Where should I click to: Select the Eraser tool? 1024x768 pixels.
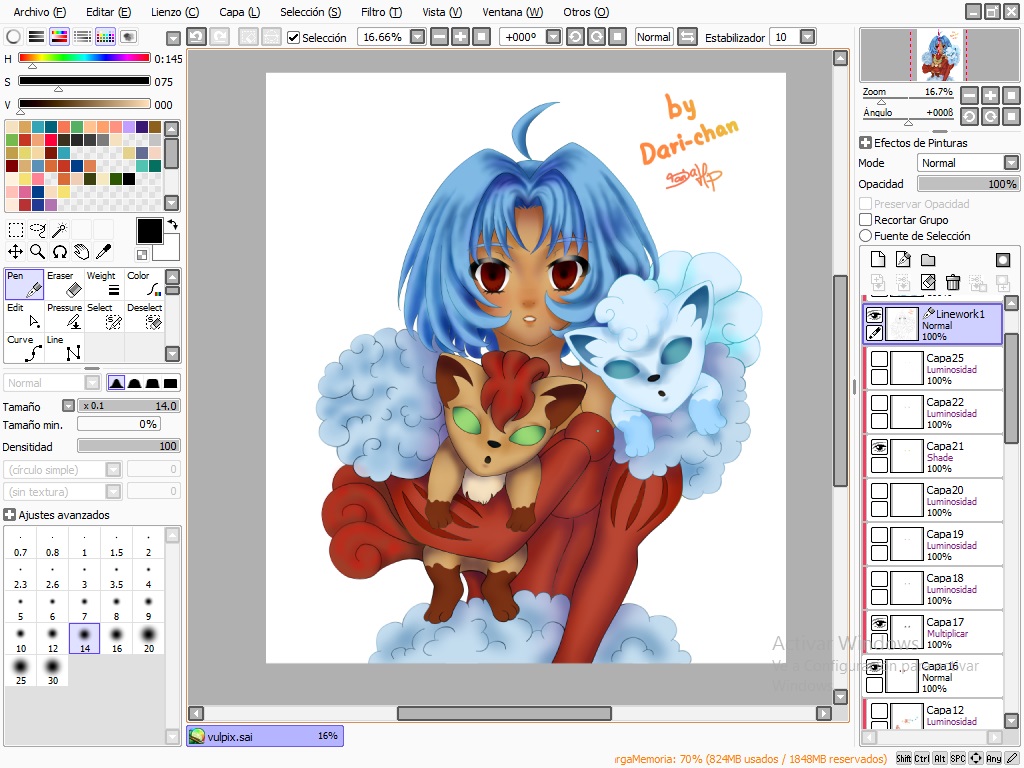(x=64, y=284)
